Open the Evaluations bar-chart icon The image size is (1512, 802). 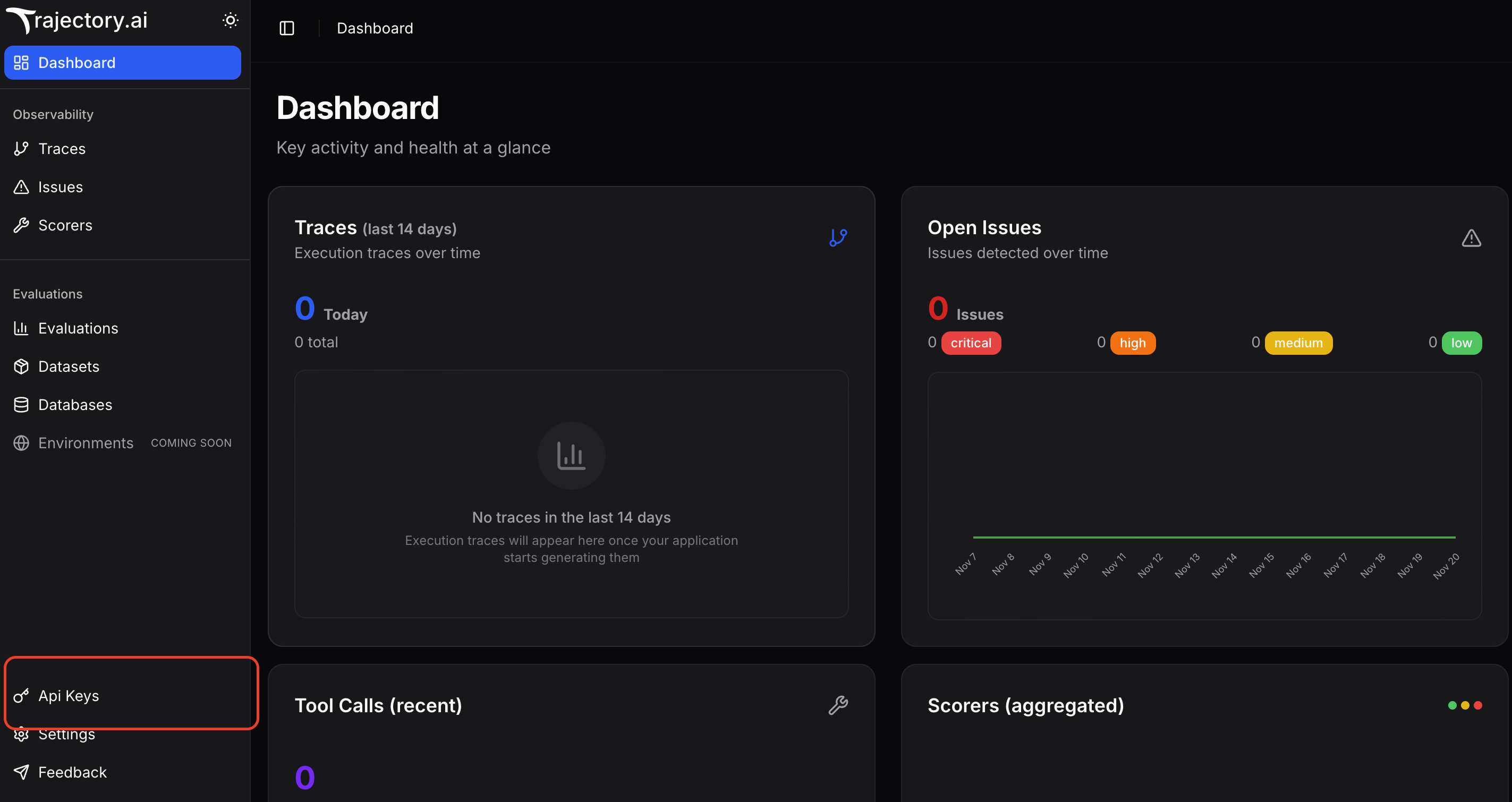tap(21, 328)
